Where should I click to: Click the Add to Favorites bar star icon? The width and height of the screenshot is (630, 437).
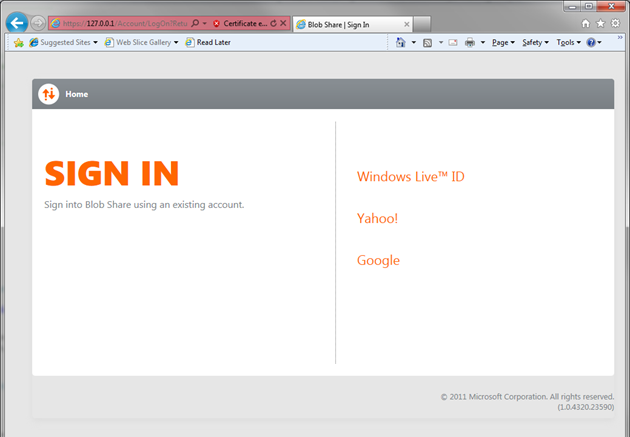pos(18,42)
